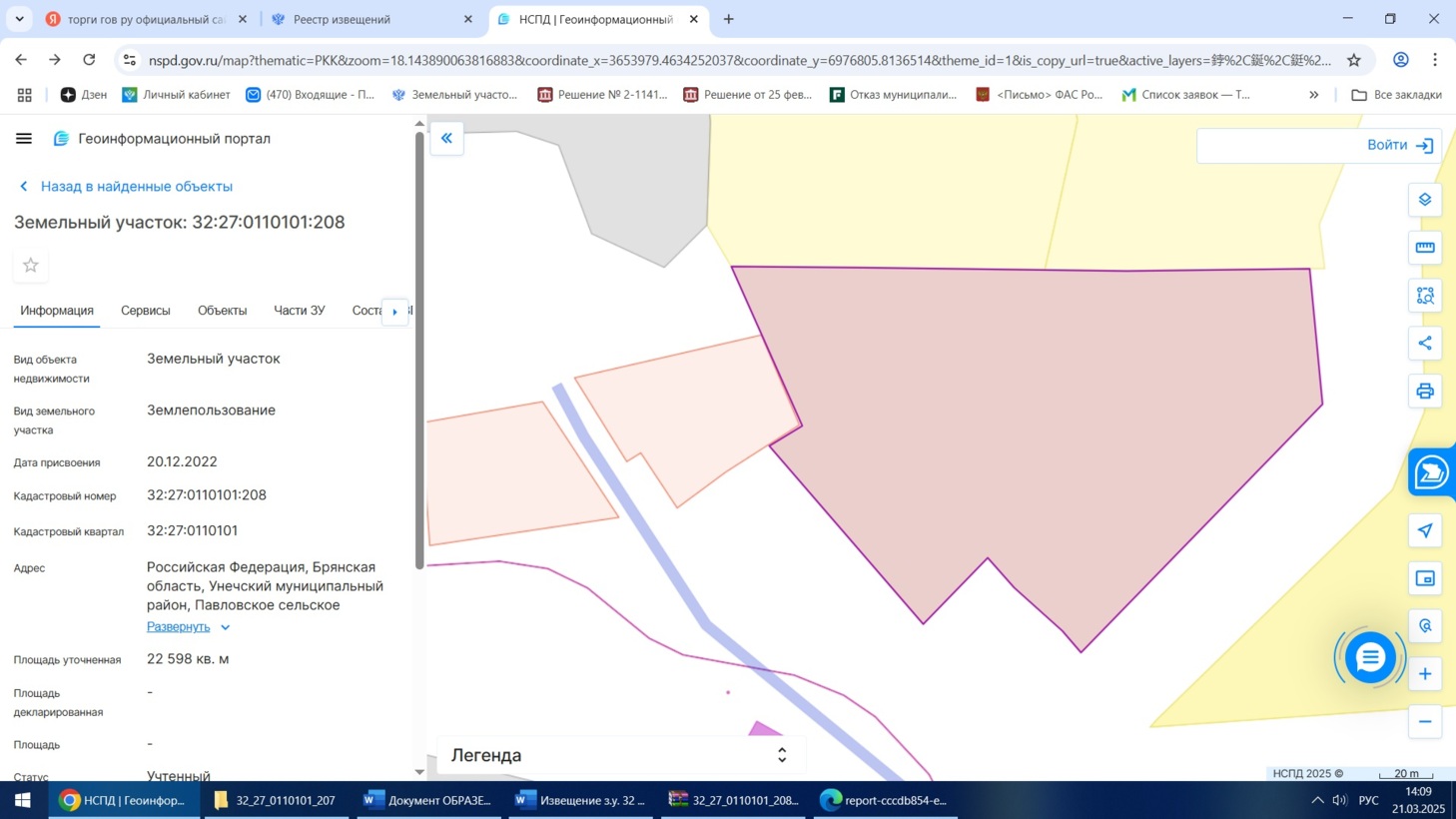This screenshot has width=1456, height=819.
Task: Print the map using printer icon
Action: click(1424, 392)
